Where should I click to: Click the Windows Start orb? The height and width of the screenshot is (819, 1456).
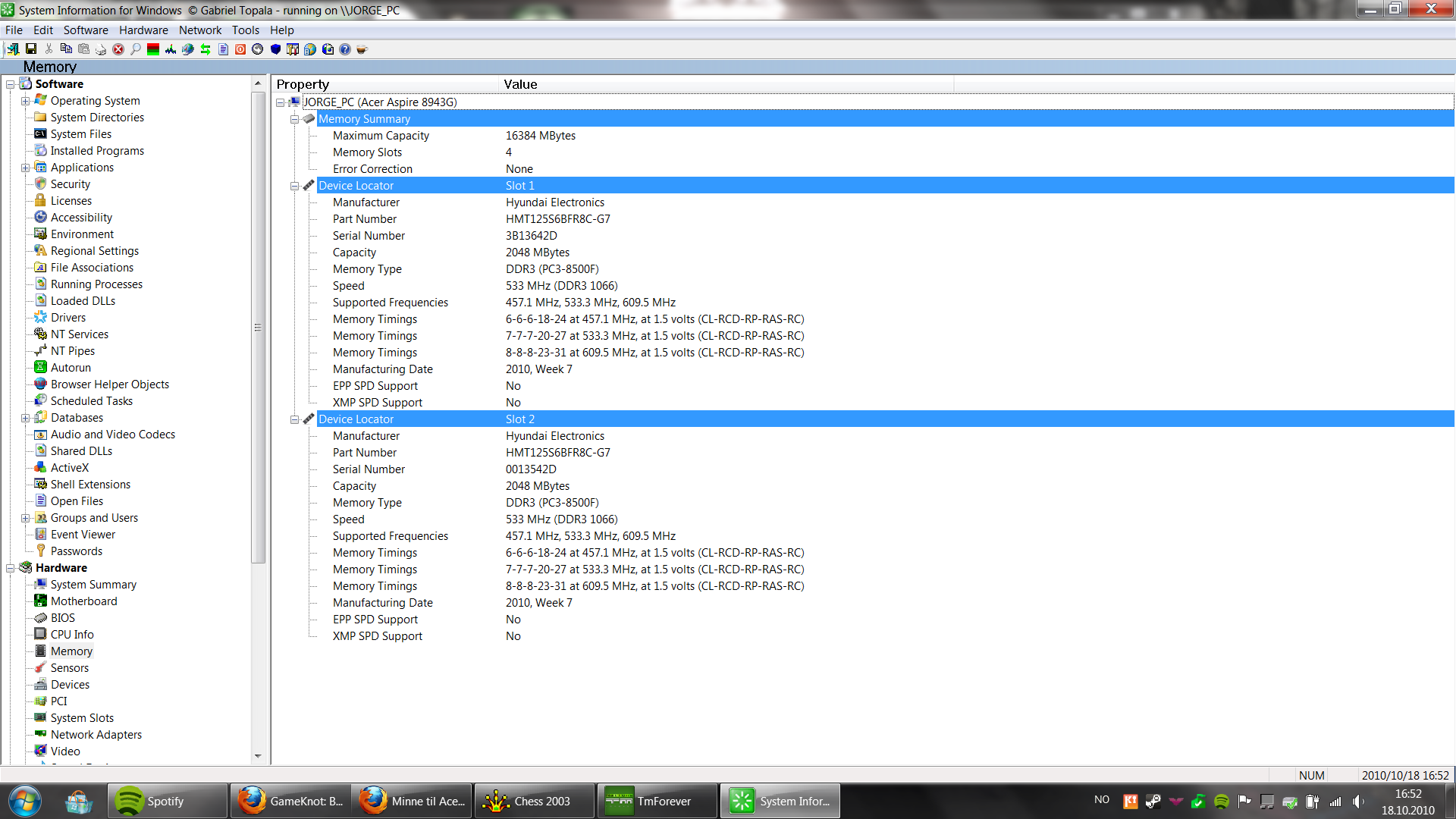point(25,801)
